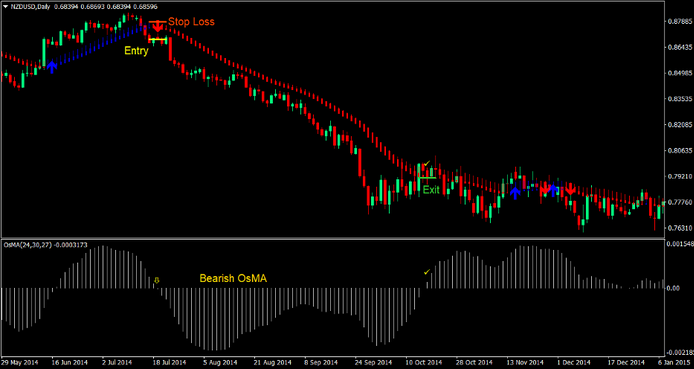Click the orange Stop Loss label
This screenshot has height=369, width=694.
191,21
